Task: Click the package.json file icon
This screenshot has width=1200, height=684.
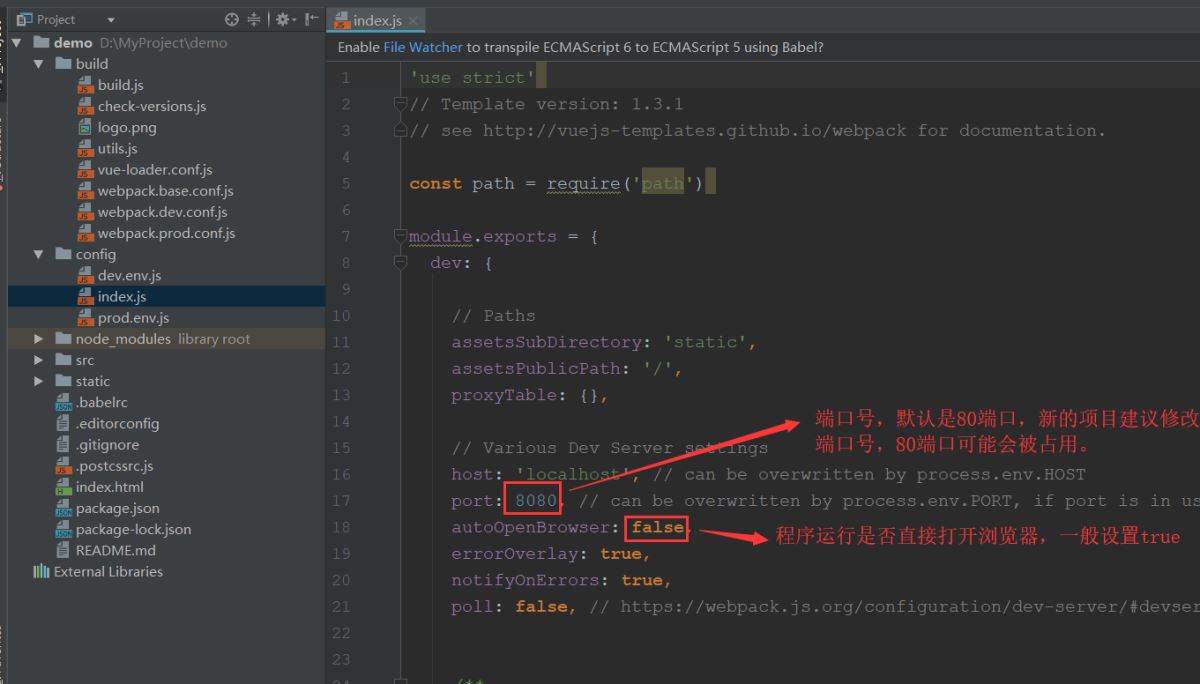Action: [x=64, y=508]
